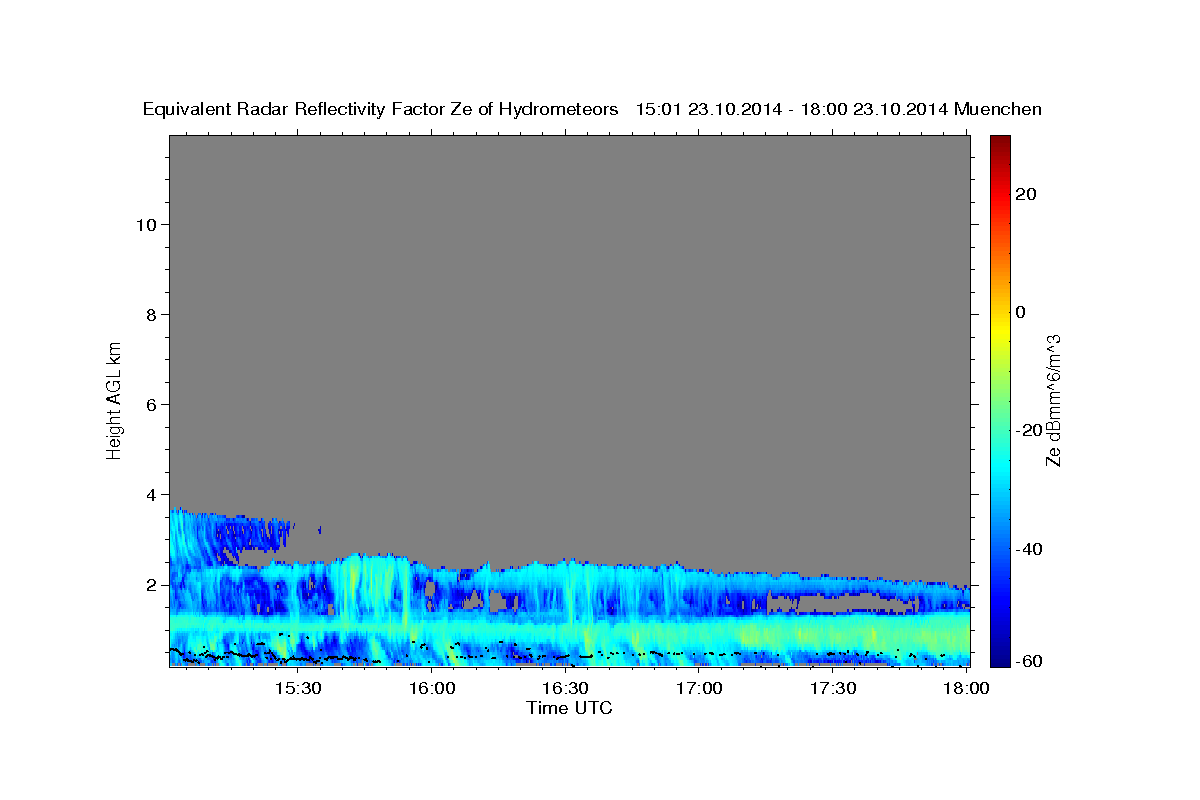Image resolution: width=1200 pixels, height=800 pixels.
Task: Click the height tick label 6
Action: (152, 404)
